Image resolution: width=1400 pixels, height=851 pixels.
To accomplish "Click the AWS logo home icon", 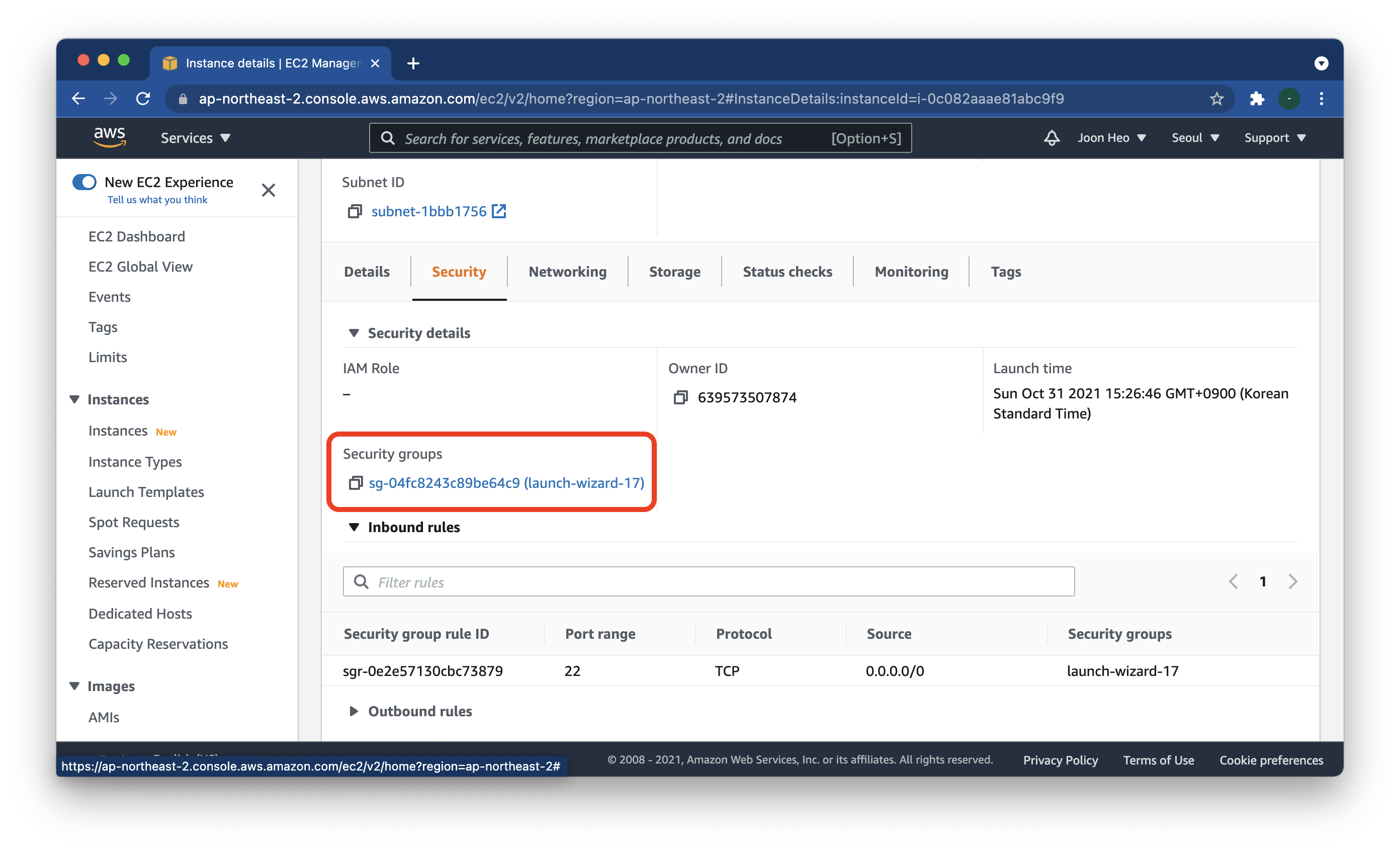I will tap(110, 137).
